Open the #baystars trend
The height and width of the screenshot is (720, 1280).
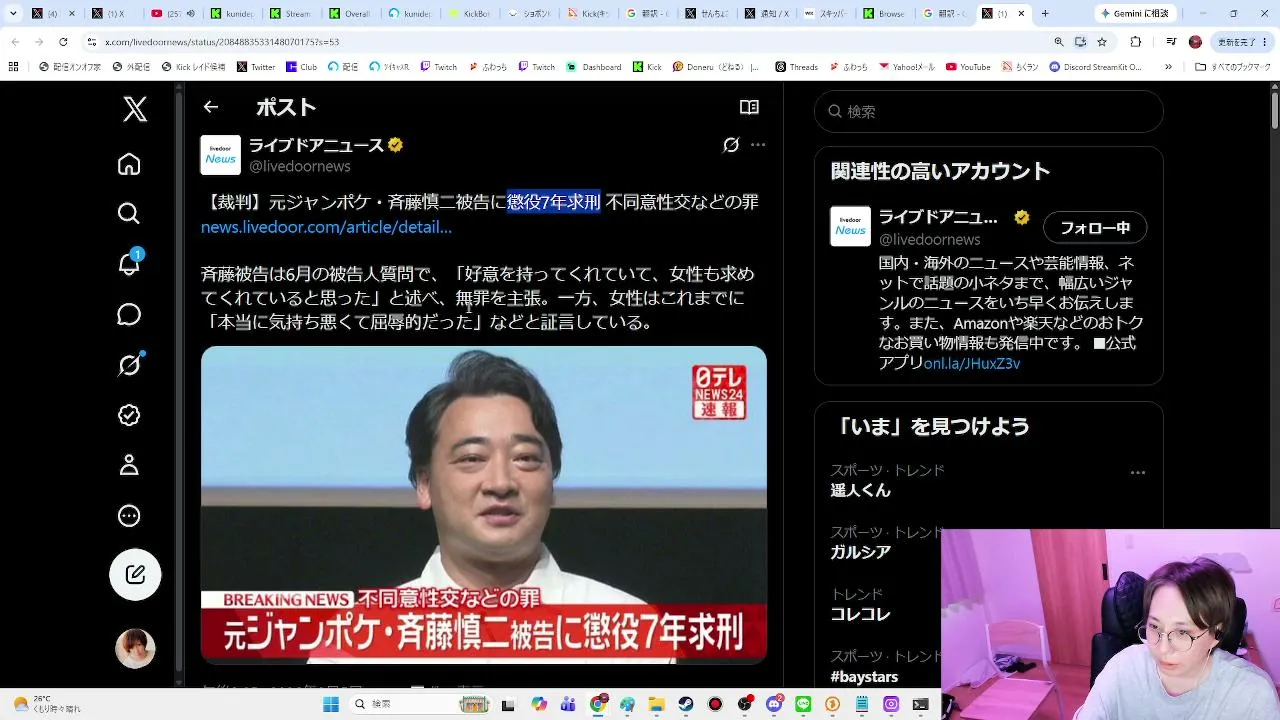pos(864,677)
